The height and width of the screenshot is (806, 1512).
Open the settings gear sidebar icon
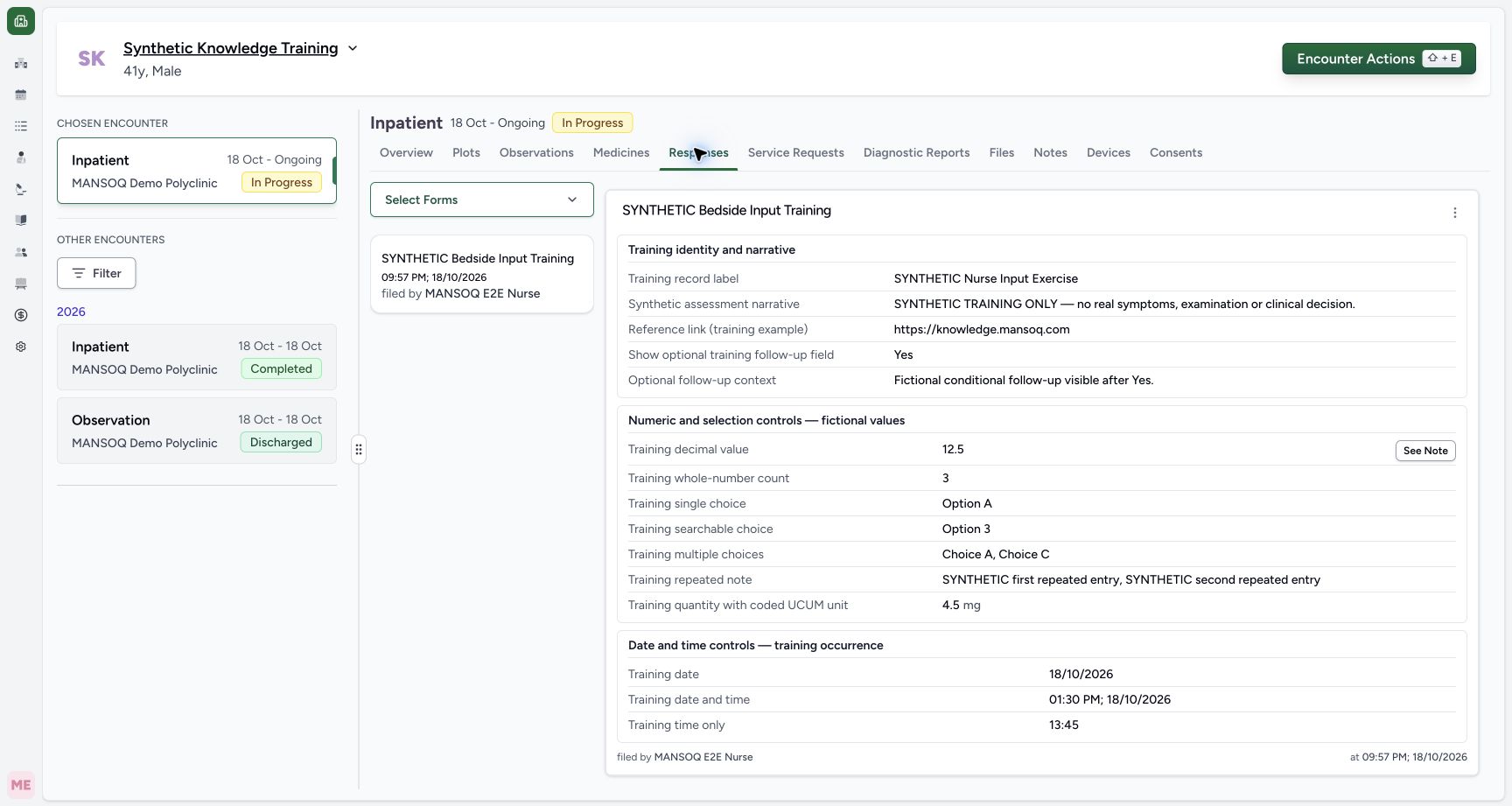coord(21,347)
